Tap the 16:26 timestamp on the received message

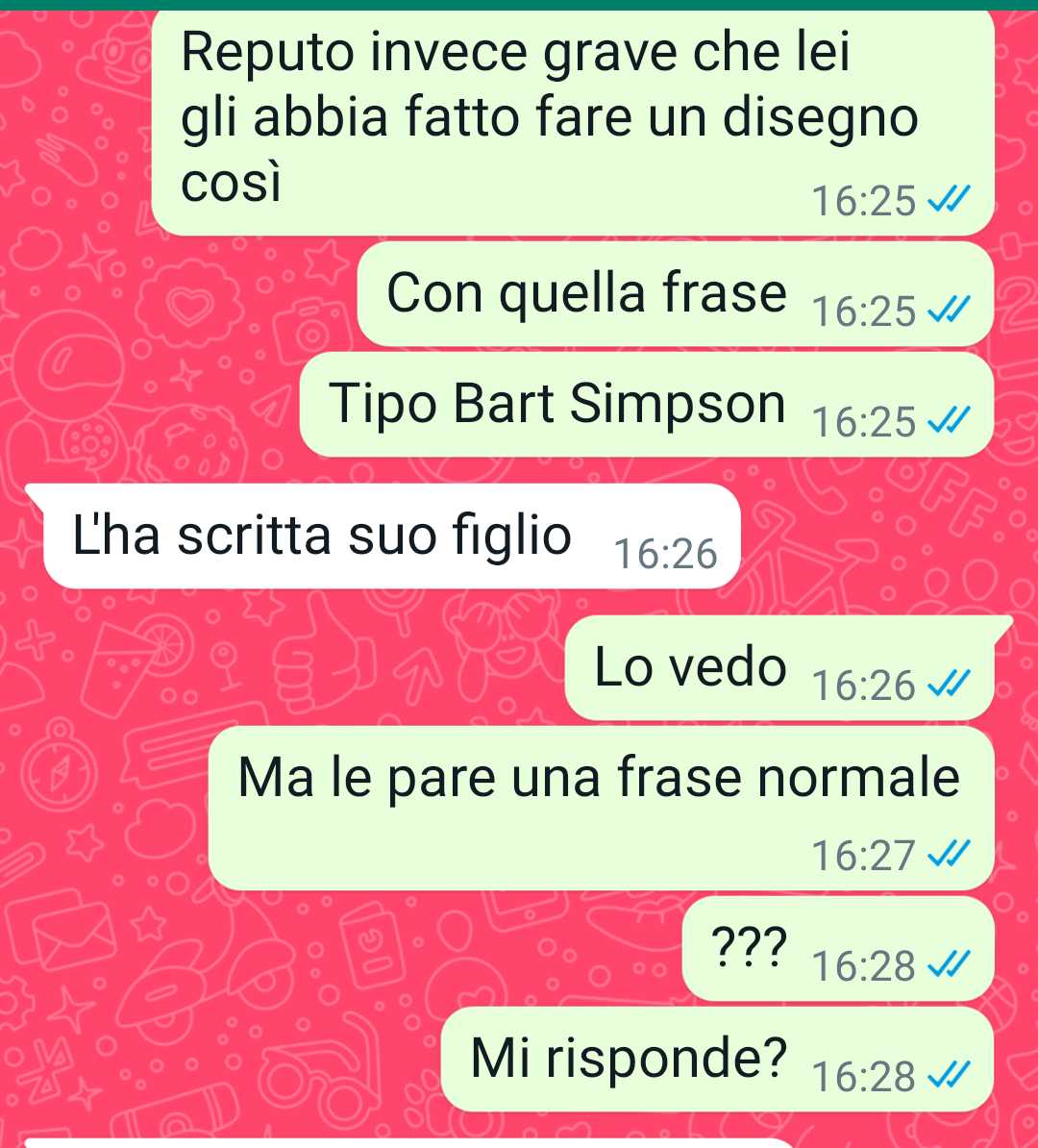pyautogui.click(x=665, y=554)
